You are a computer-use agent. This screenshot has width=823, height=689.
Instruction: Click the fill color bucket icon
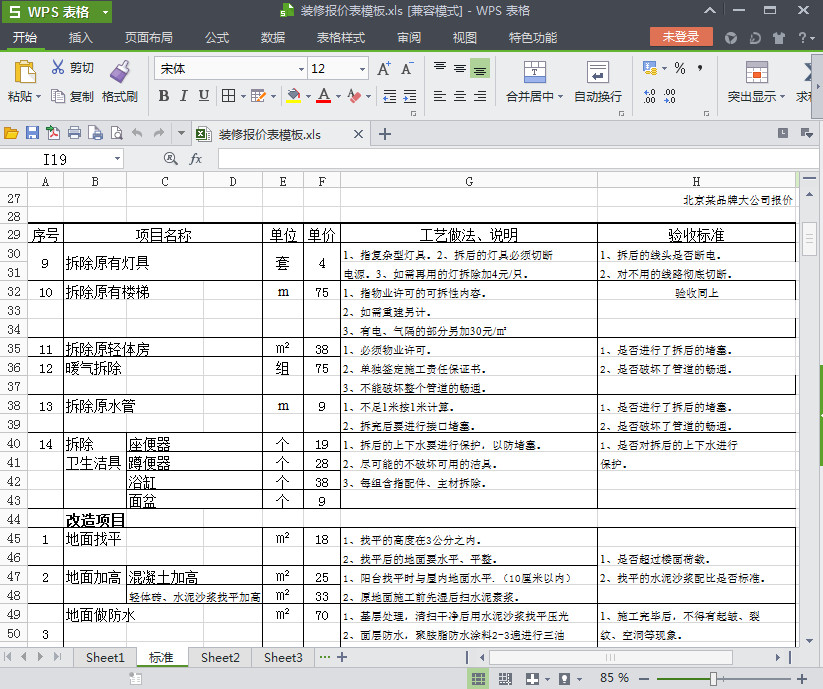(x=294, y=96)
